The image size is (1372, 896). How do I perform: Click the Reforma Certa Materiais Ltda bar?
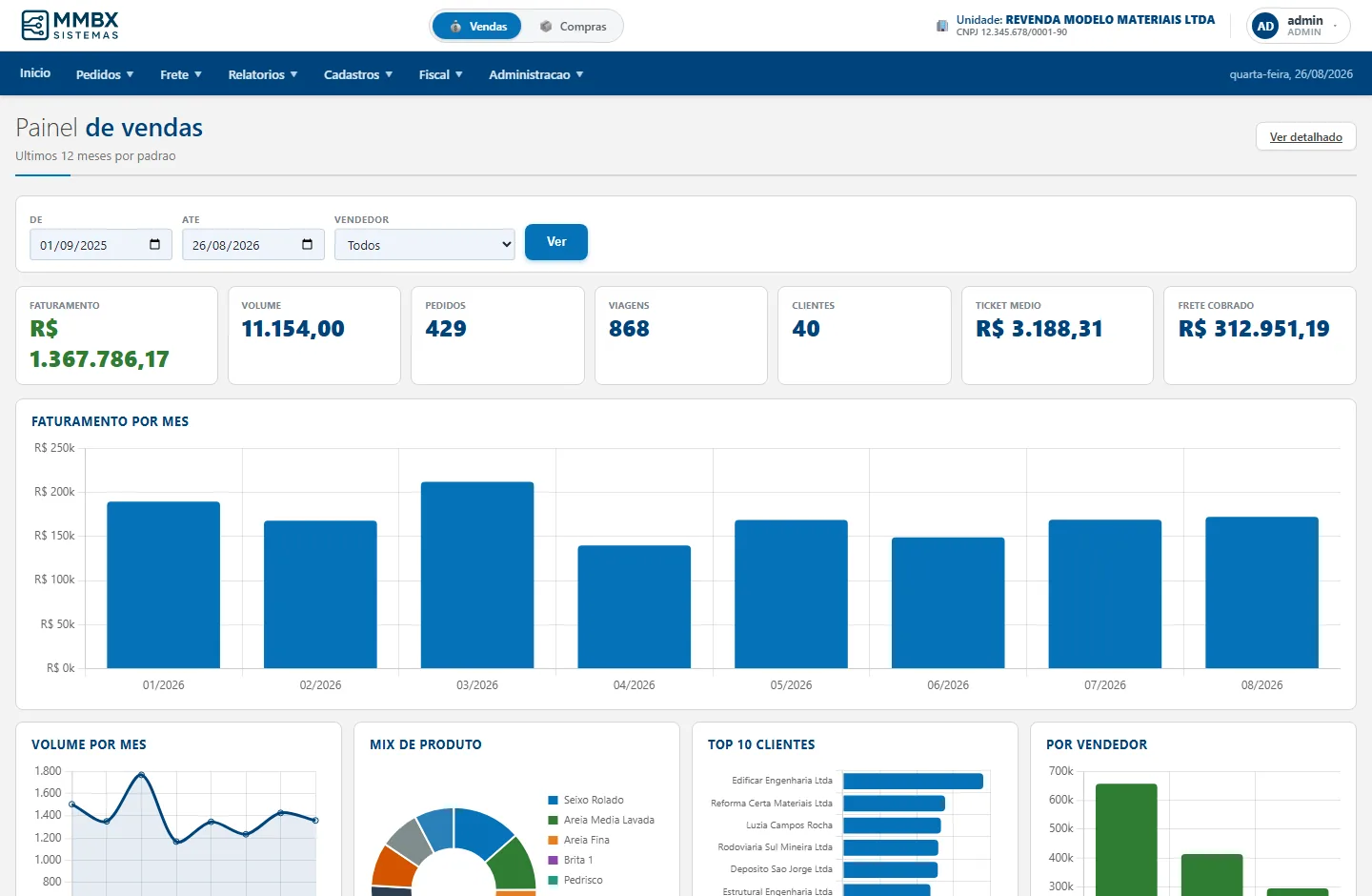894,804
